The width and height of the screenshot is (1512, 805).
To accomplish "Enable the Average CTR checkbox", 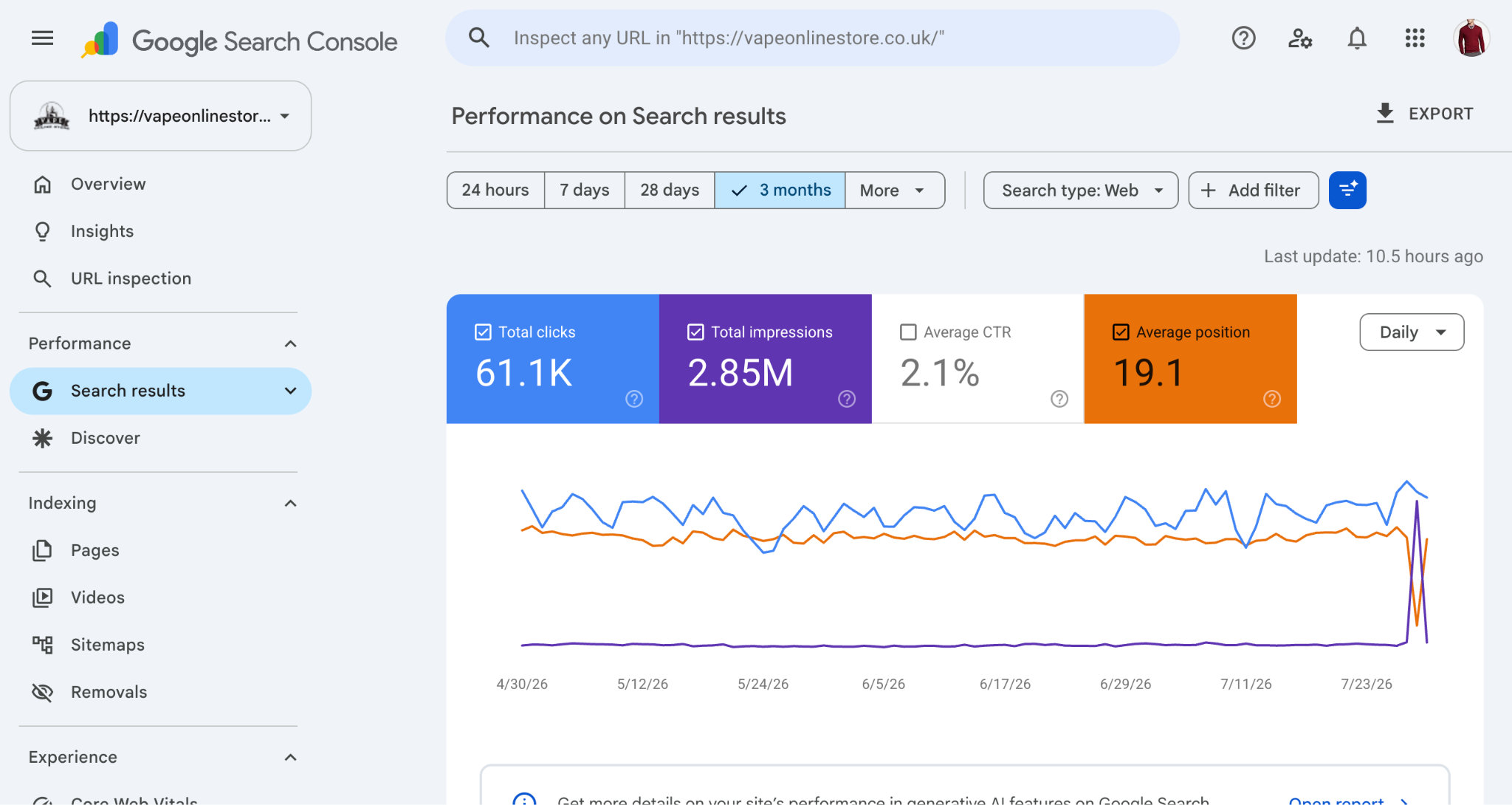I will tap(908, 332).
